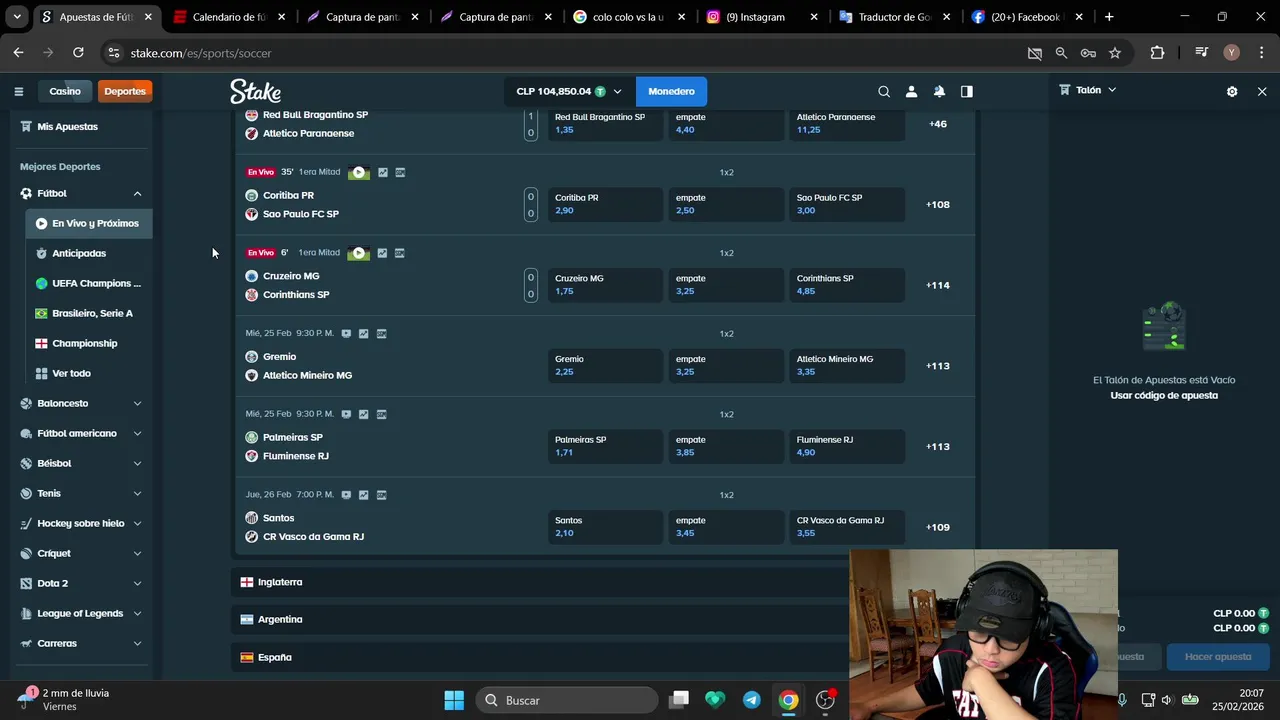Open UEFA Champions league sidebar item
This screenshot has width=1280, height=720.
[88, 283]
